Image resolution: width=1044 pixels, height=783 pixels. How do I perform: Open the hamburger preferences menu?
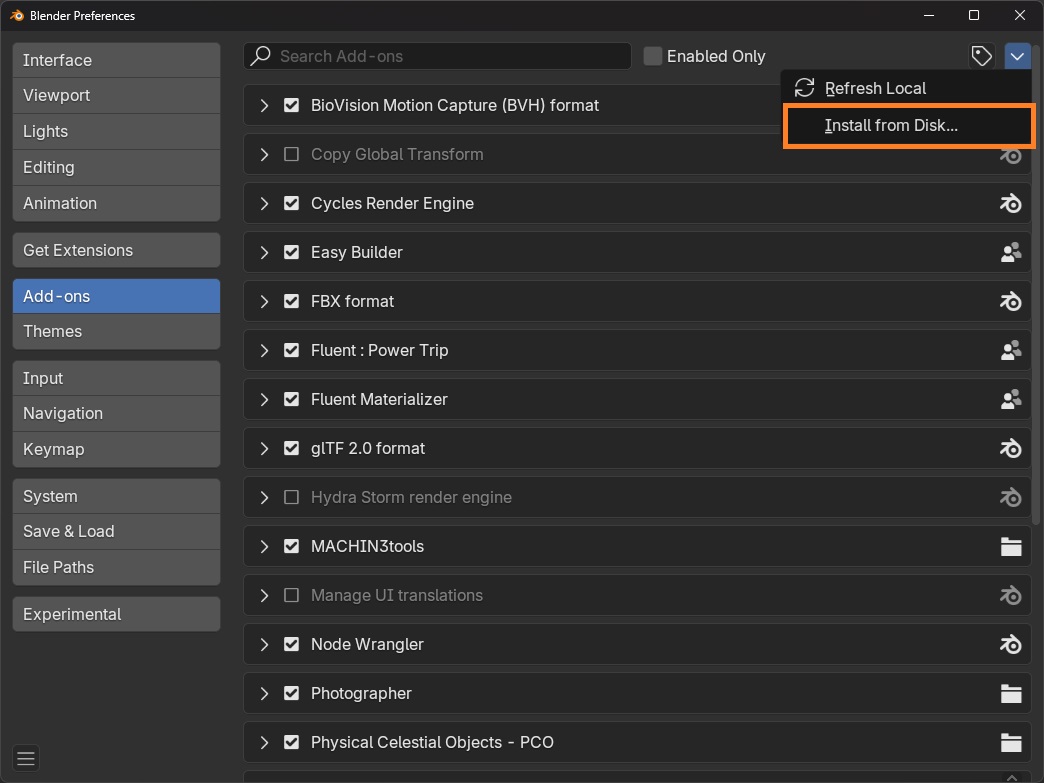coord(26,758)
